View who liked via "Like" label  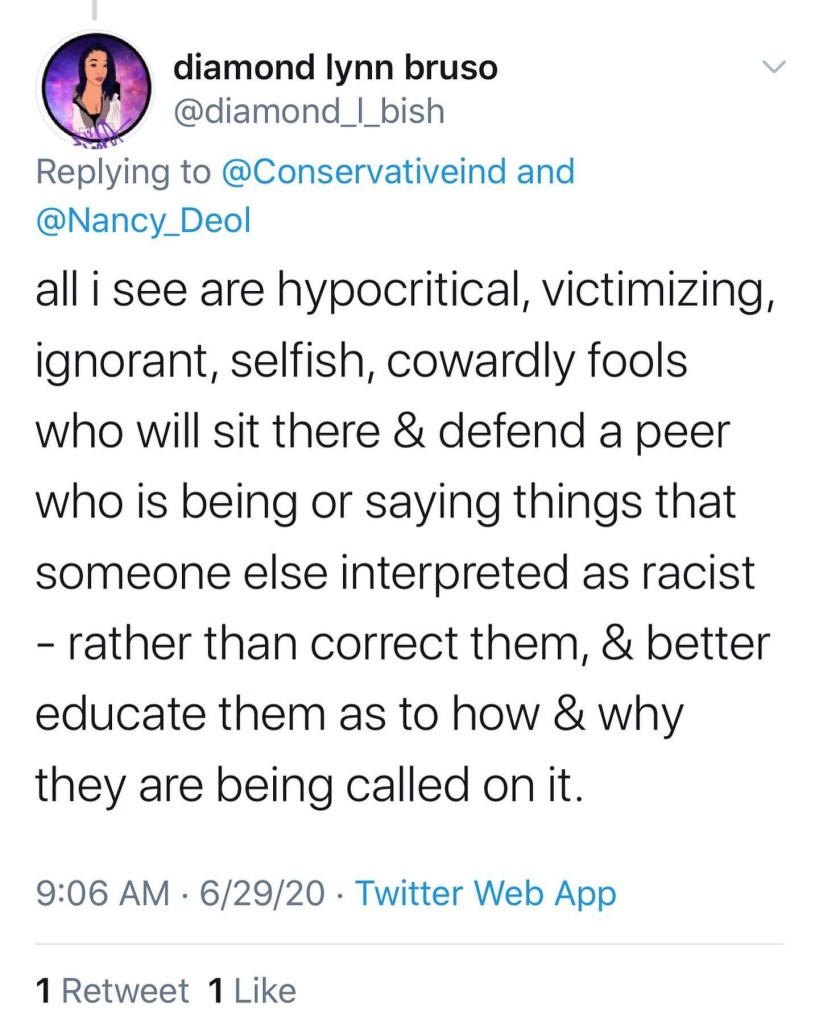[x=264, y=990]
